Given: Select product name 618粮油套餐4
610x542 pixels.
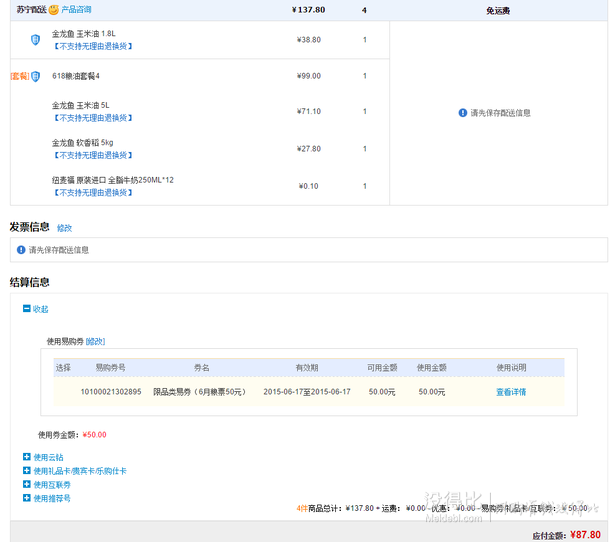Looking at the screenshot, I should 76,76.
